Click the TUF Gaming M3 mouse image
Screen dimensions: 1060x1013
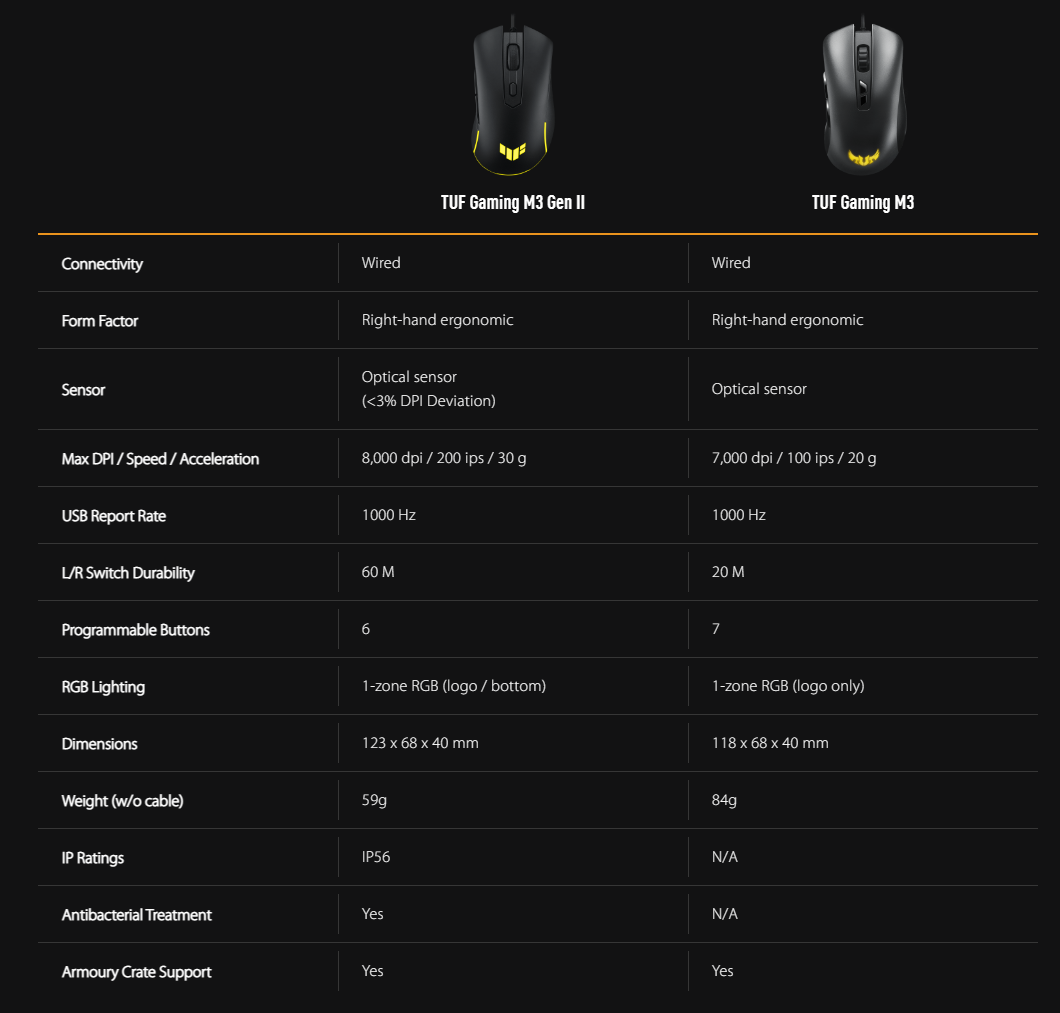click(862, 95)
